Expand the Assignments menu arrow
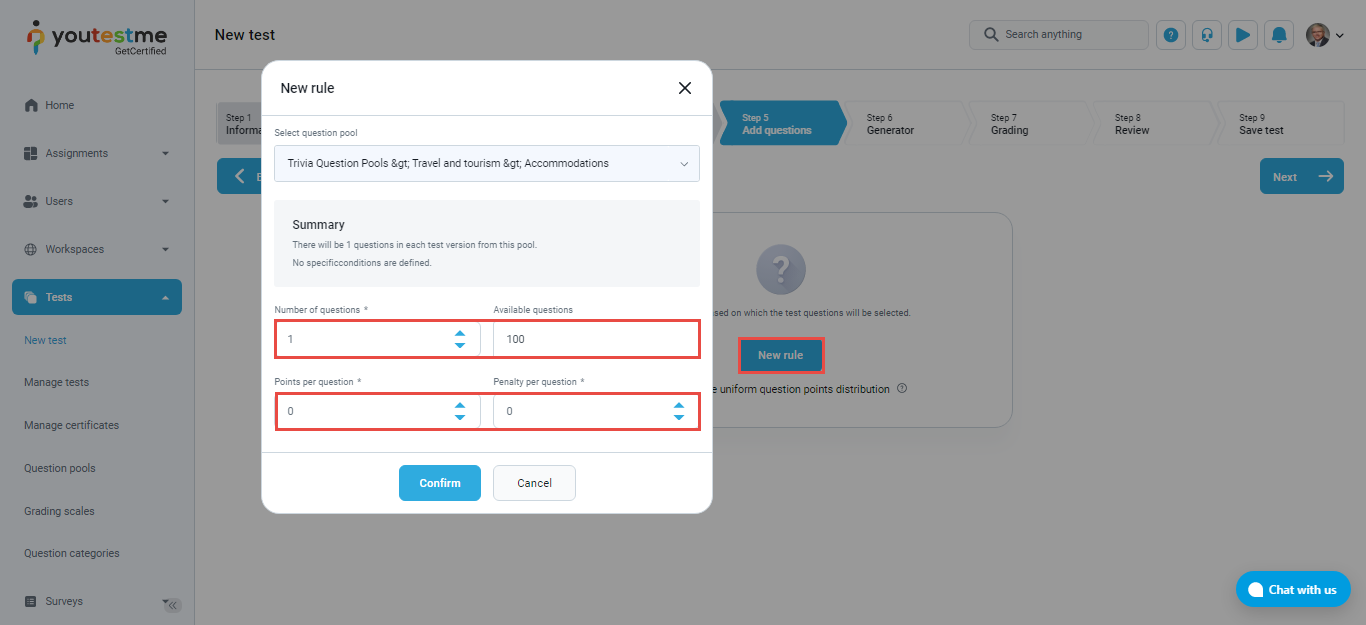 click(165, 153)
